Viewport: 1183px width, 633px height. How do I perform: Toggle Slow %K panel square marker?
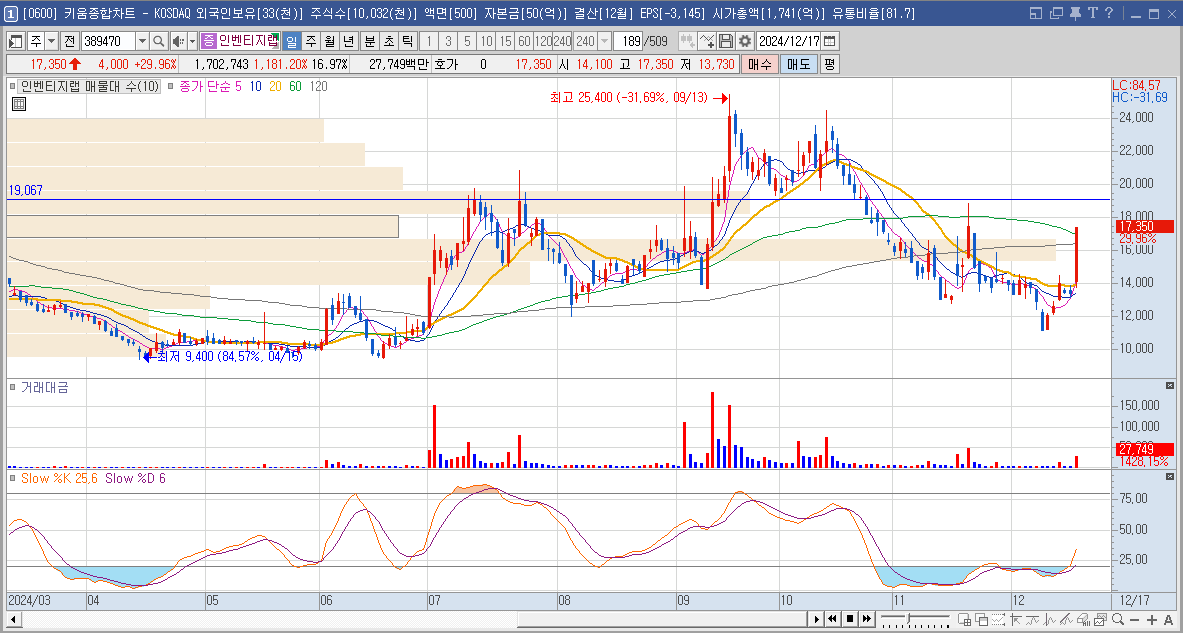tap(13, 478)
